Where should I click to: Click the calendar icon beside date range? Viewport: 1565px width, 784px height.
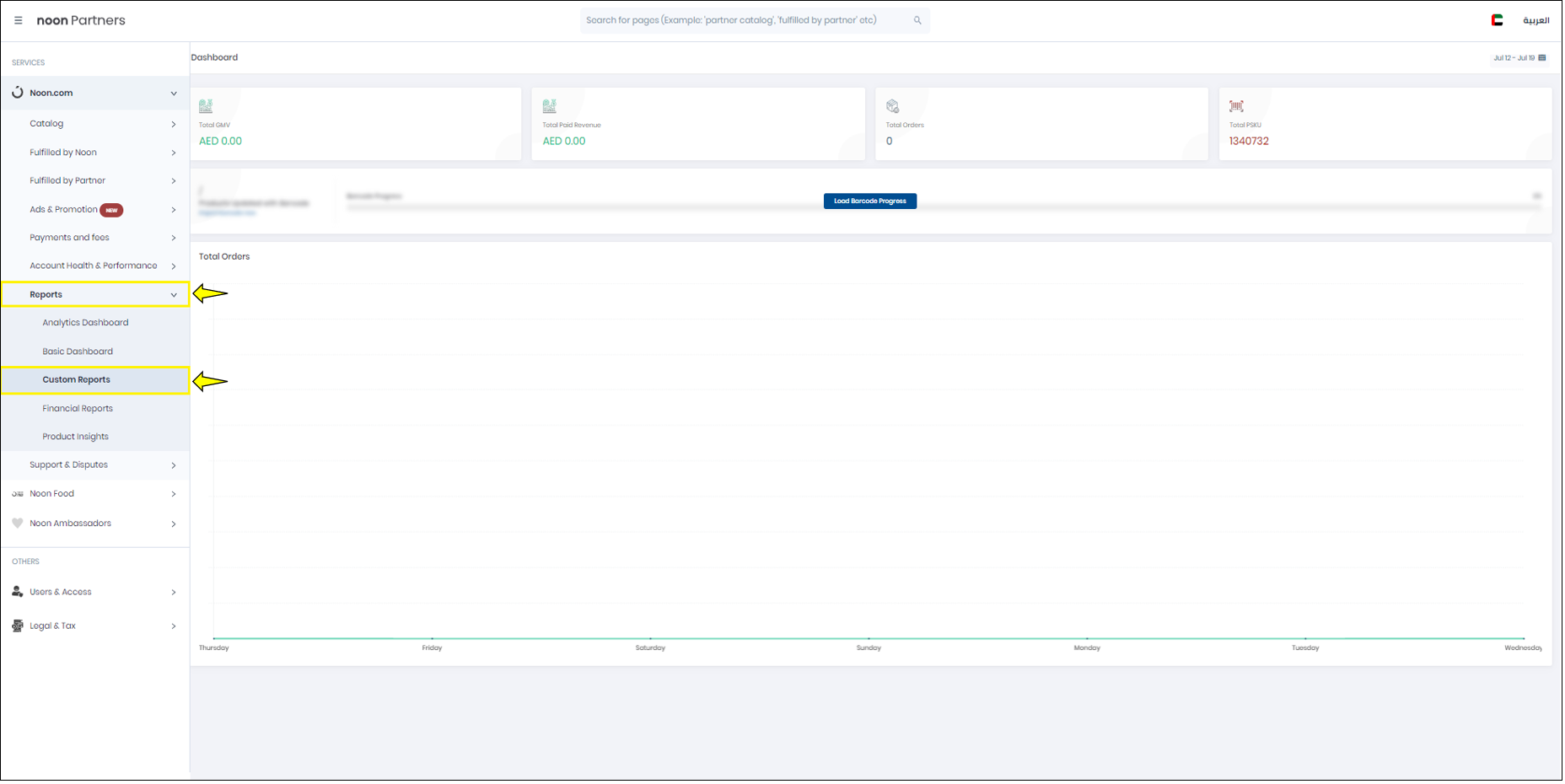1544,58
